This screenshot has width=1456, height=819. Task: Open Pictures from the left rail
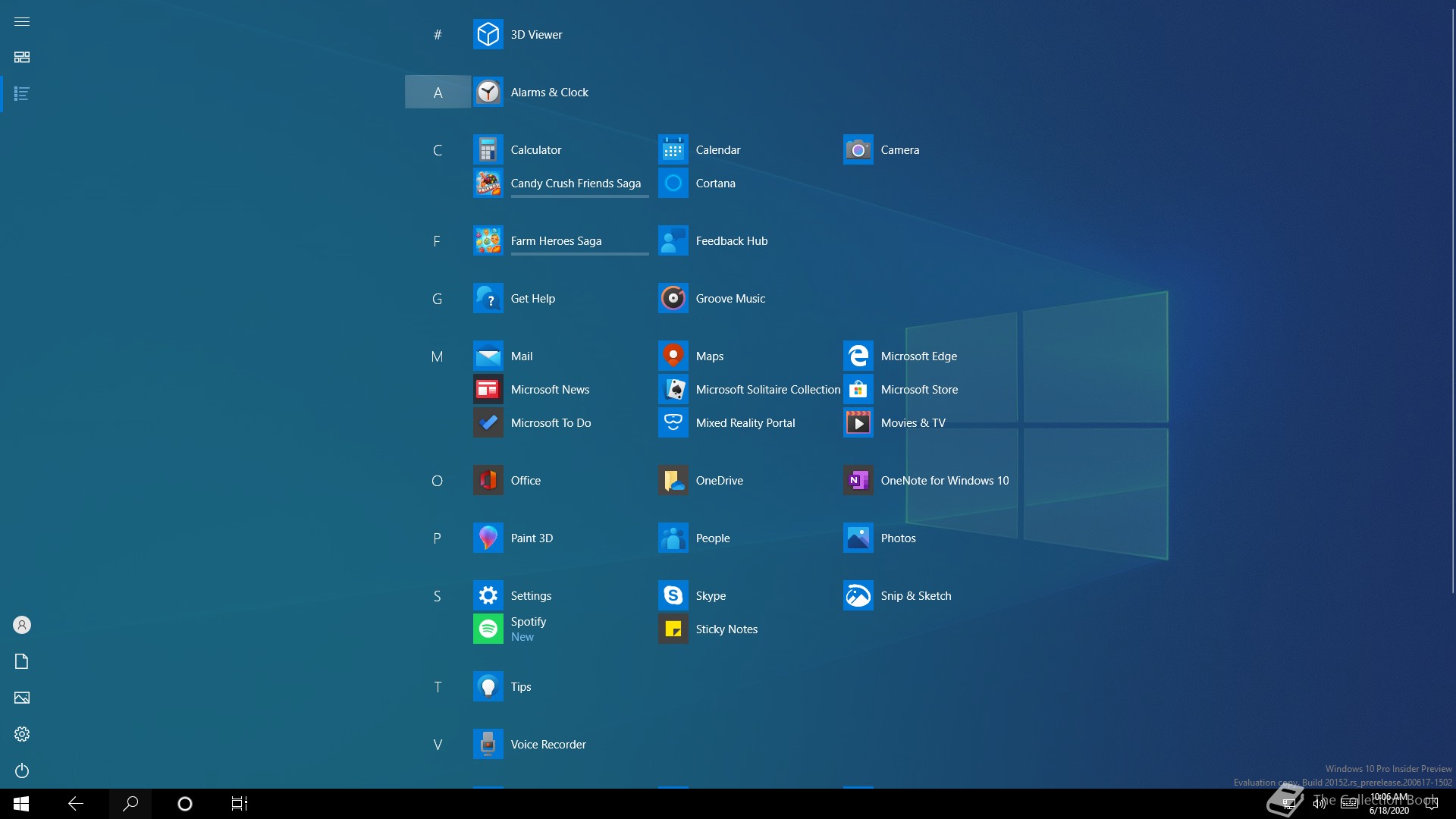(x=22, y=698)
